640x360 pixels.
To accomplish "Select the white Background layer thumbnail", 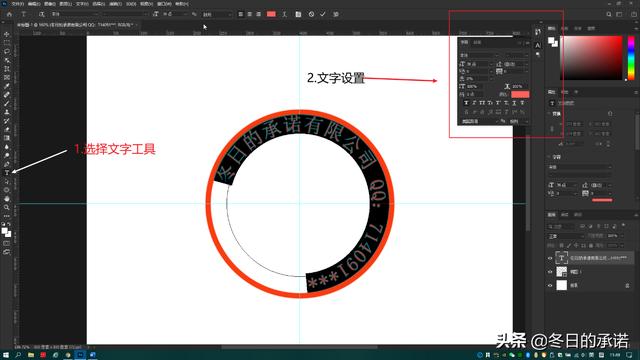I will click(562, 285).
